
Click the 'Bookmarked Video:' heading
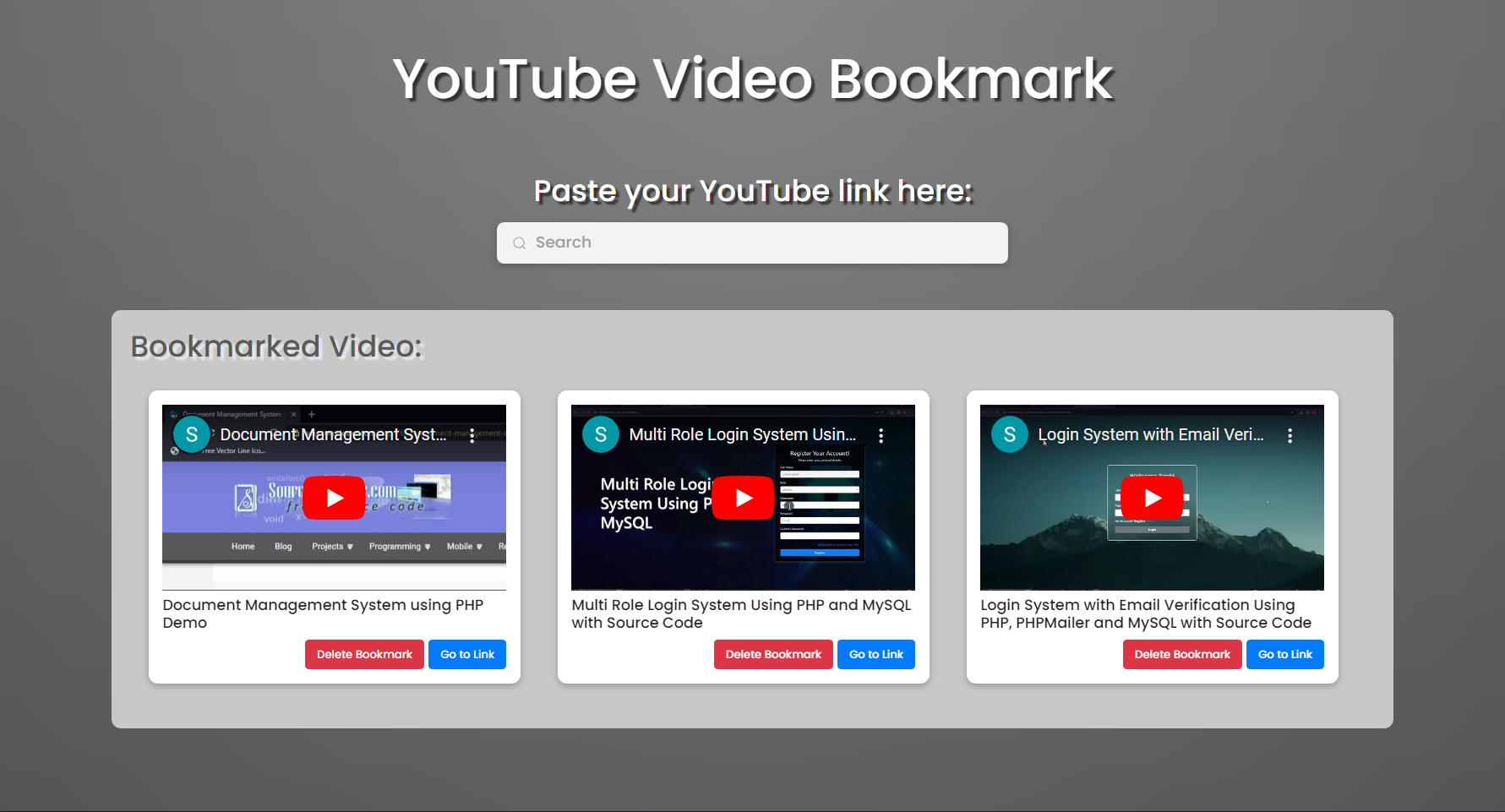276,346
